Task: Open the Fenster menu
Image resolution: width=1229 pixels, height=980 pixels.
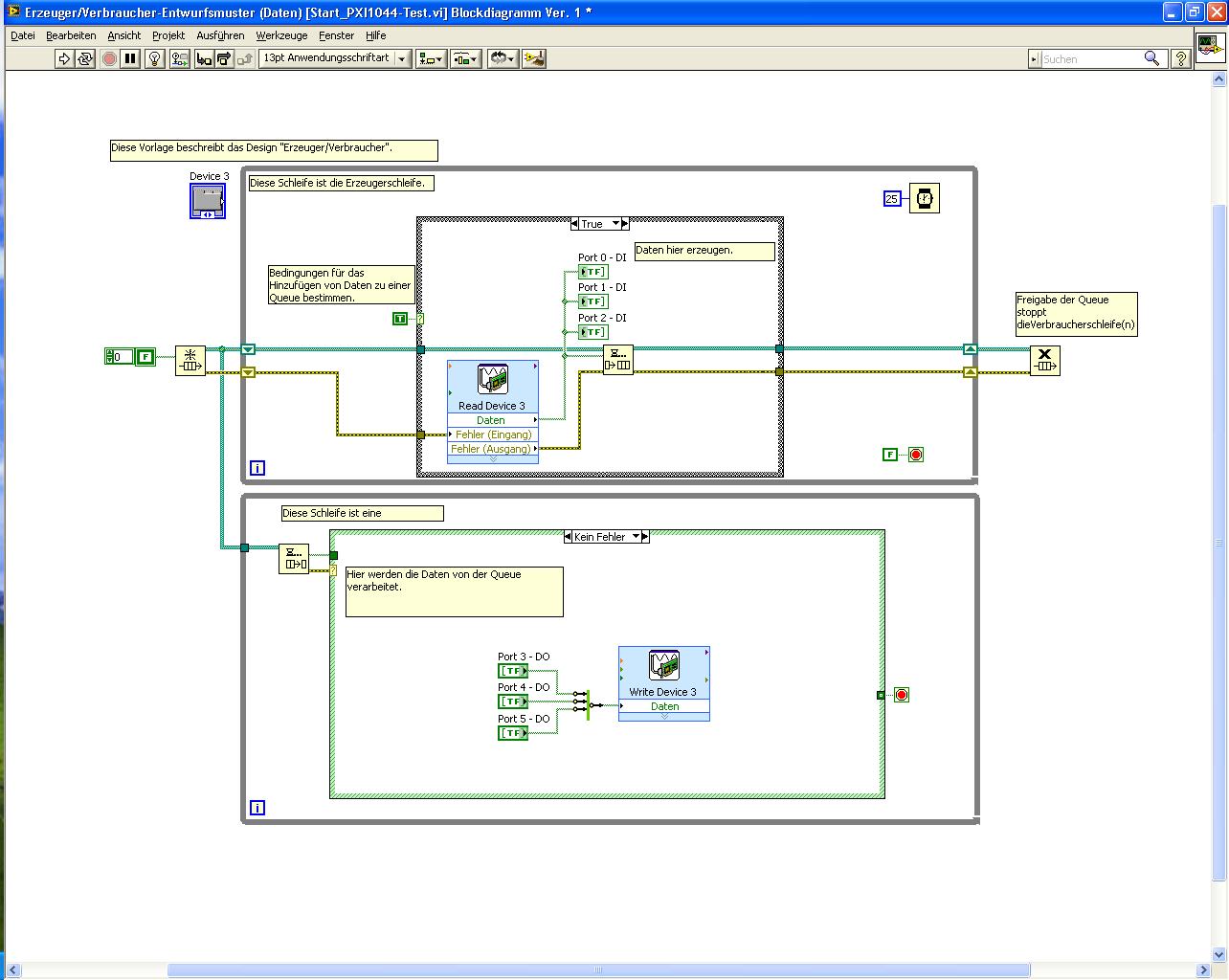Action: 337,35
